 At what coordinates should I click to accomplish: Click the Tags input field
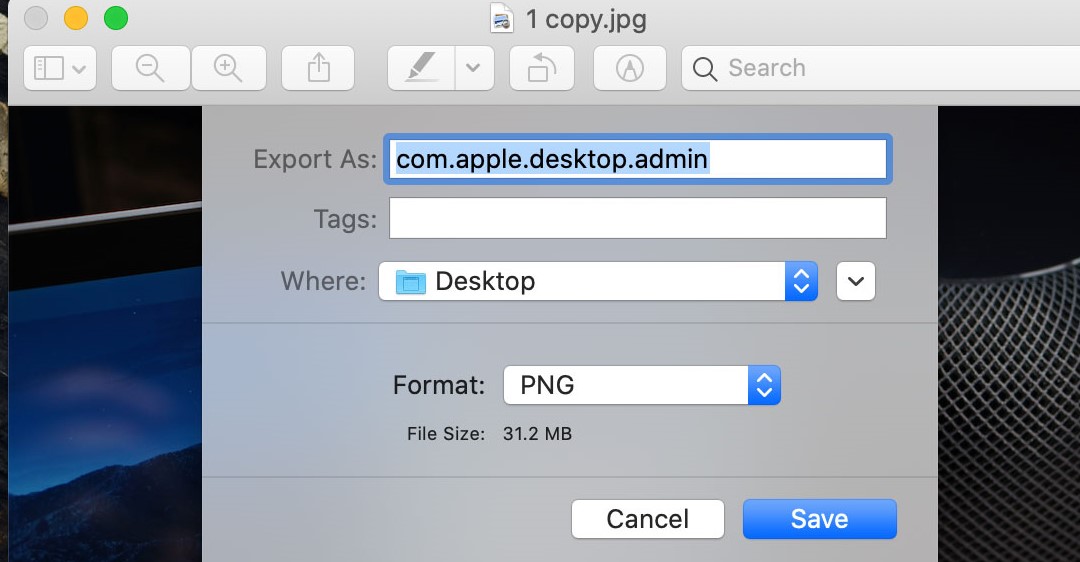pyautogui.click(x=637, y=218)
